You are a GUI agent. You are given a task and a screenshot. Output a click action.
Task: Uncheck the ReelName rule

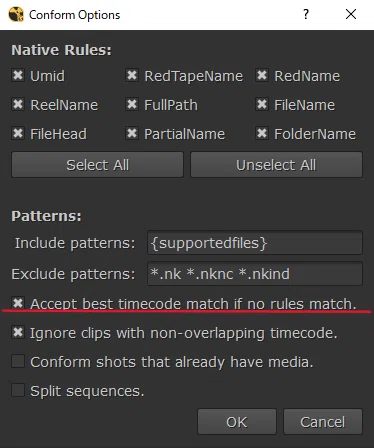tap(18, 104)
